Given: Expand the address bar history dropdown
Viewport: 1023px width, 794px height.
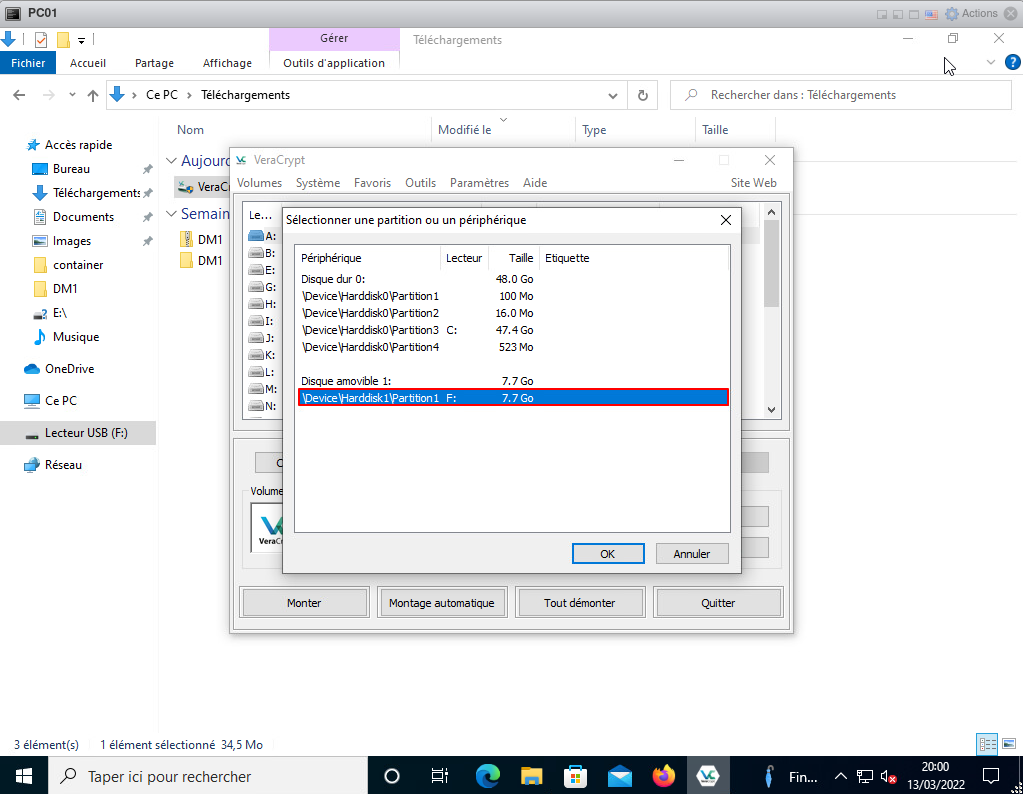Looking at the screenshot, I should coord(614,95).
